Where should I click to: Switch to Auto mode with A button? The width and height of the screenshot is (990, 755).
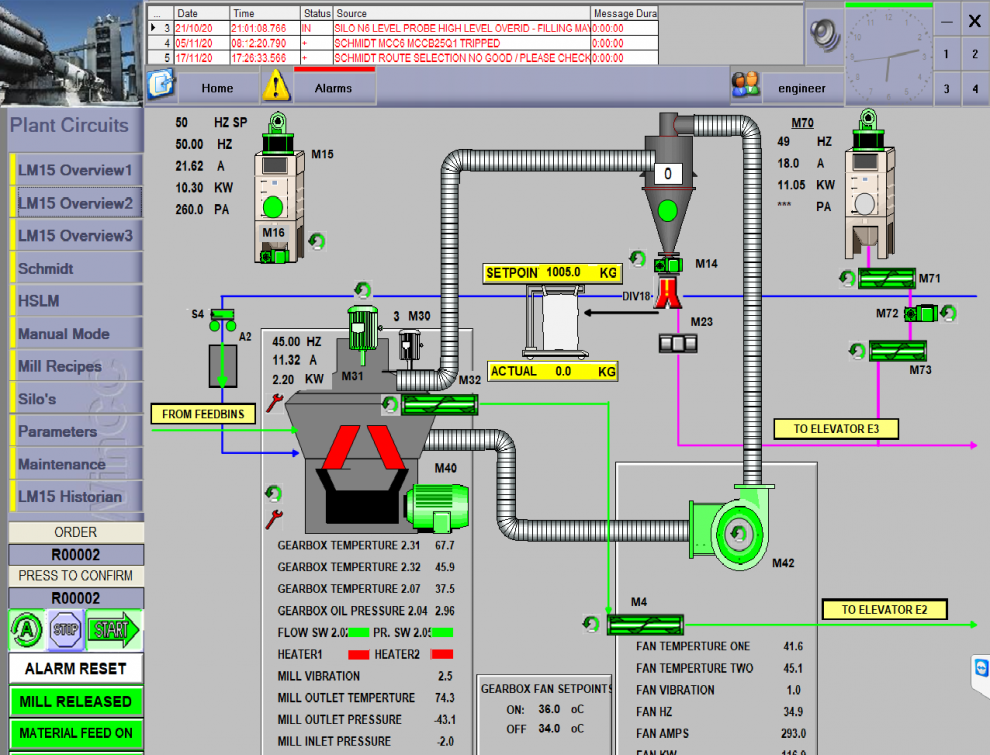click(x=25, y=630)
